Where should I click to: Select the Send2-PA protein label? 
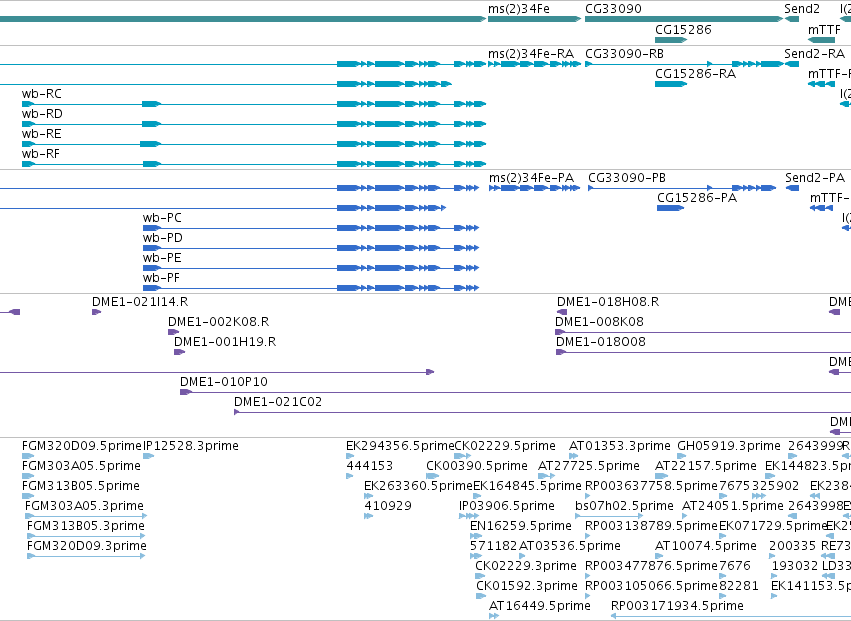[x=815, y=178]
